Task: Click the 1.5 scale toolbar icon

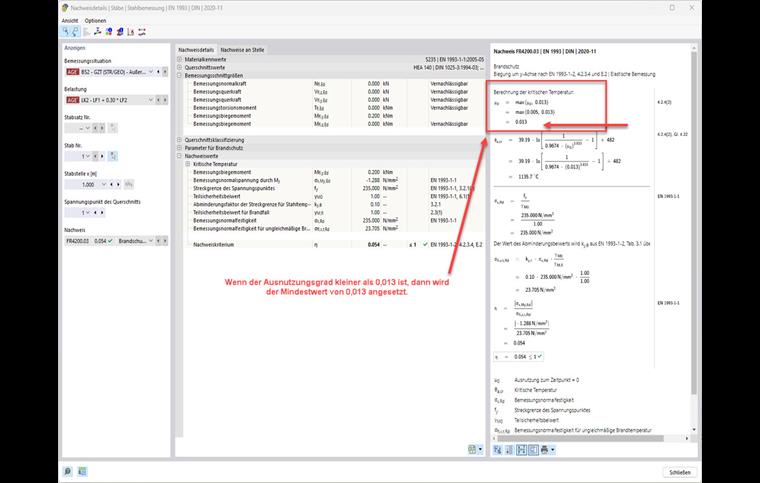Action: tap(131, 32)
